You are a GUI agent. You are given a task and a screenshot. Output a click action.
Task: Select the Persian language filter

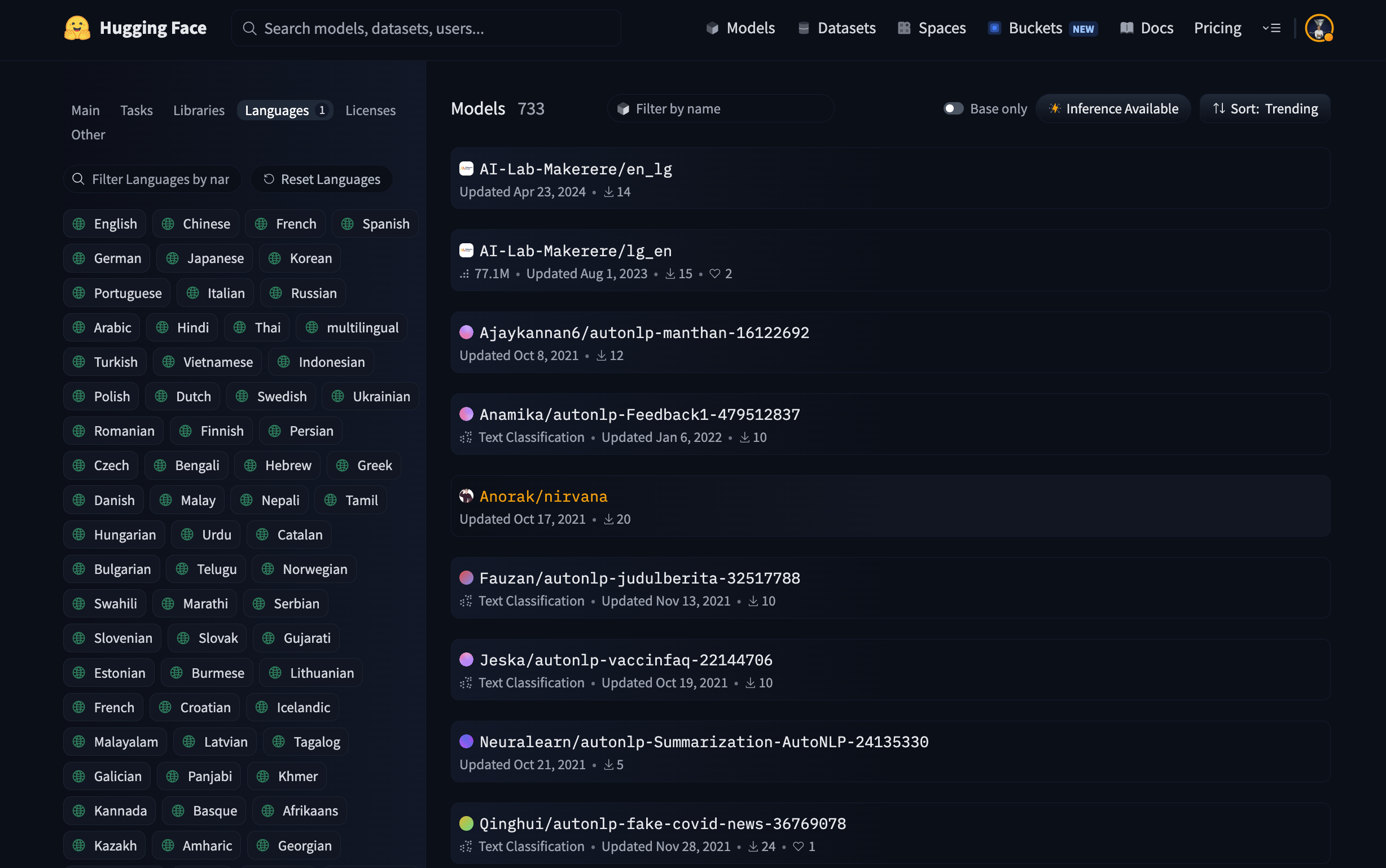[301, 431]
